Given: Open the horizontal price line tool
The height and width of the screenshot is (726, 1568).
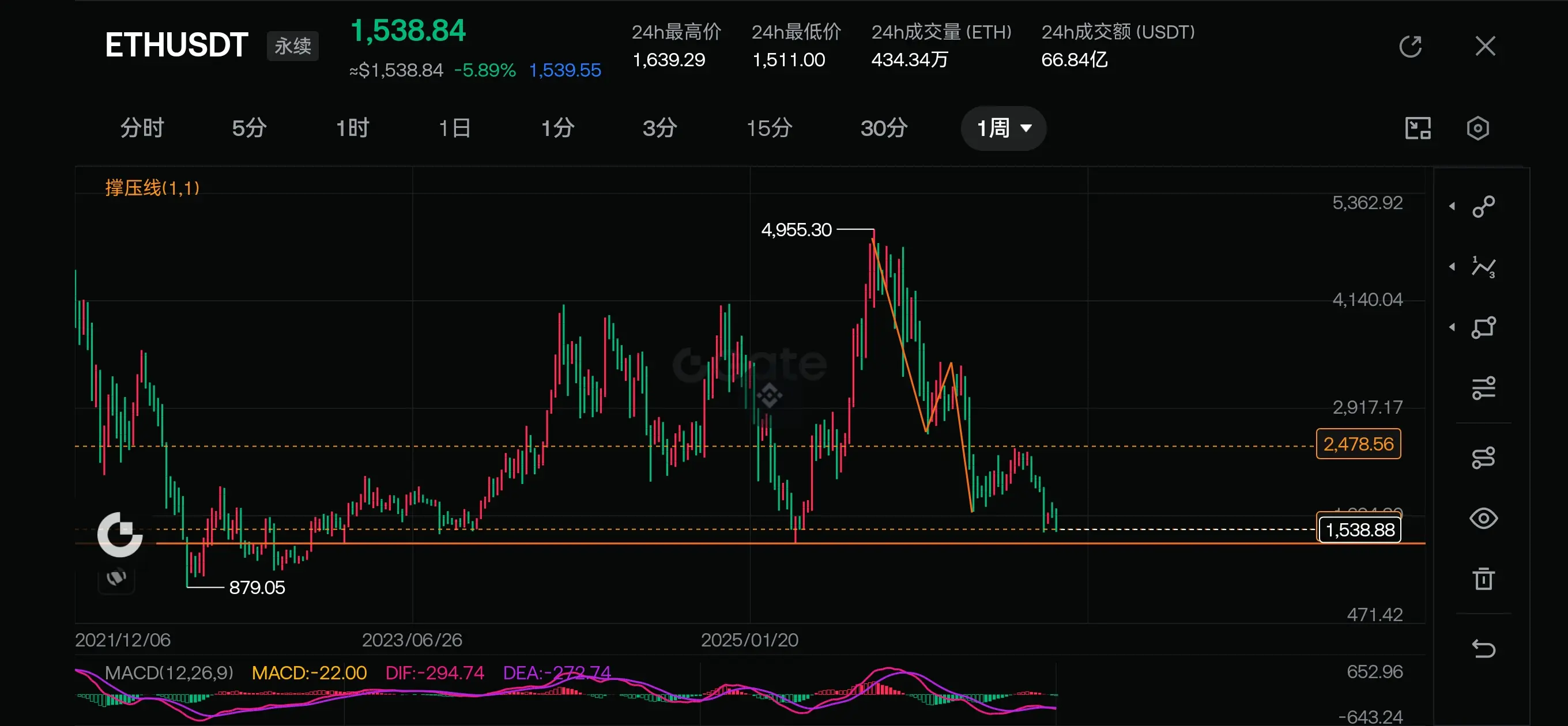Looking at the screenshot, I should pos(1483,388).
